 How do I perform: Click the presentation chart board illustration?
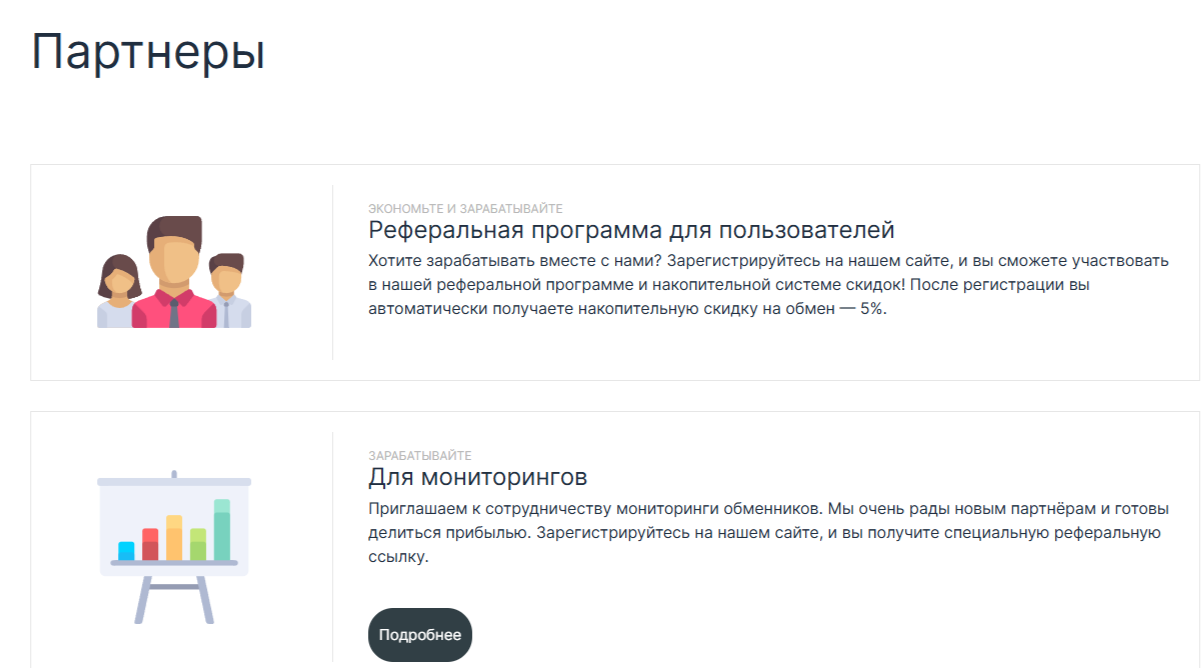coord(174,546)
